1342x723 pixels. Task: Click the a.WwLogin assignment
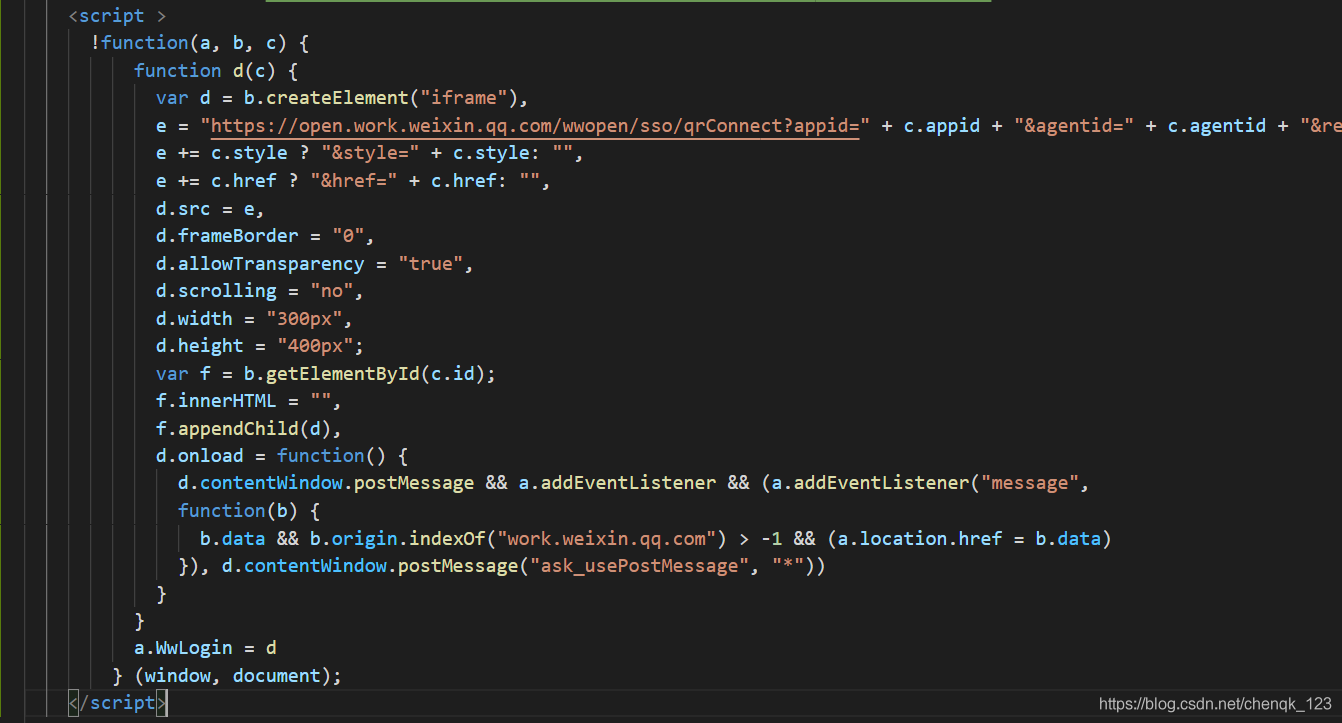click(x=205, y=649)
